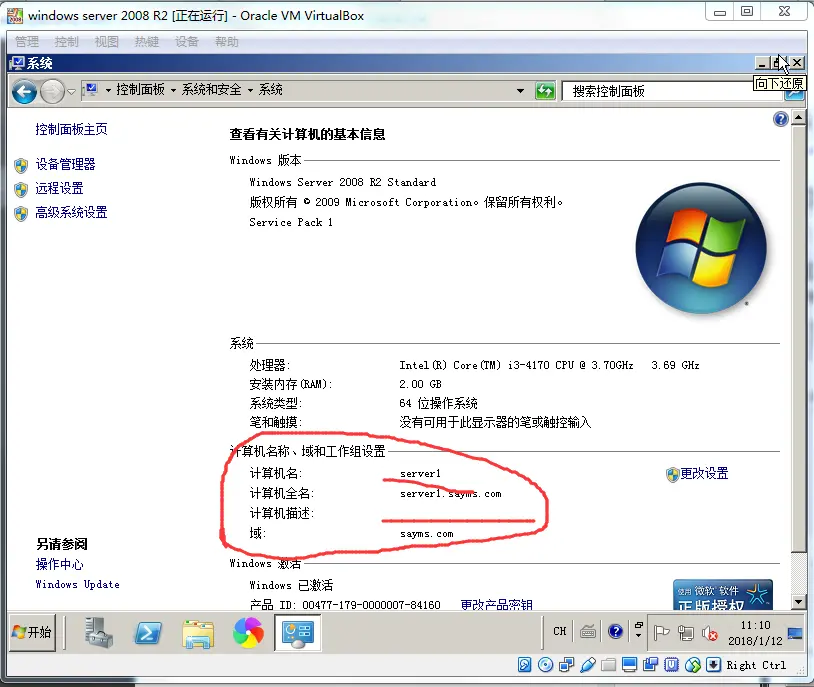
Task: Click VirtualBox display status icon
Action: [x=630, y=665]
